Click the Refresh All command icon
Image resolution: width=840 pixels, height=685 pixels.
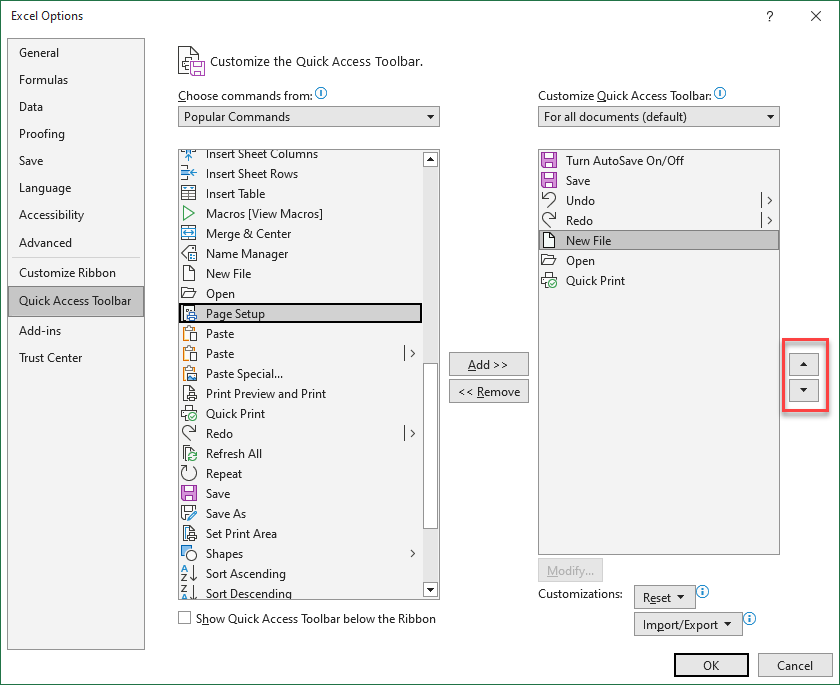pos(189,453)
